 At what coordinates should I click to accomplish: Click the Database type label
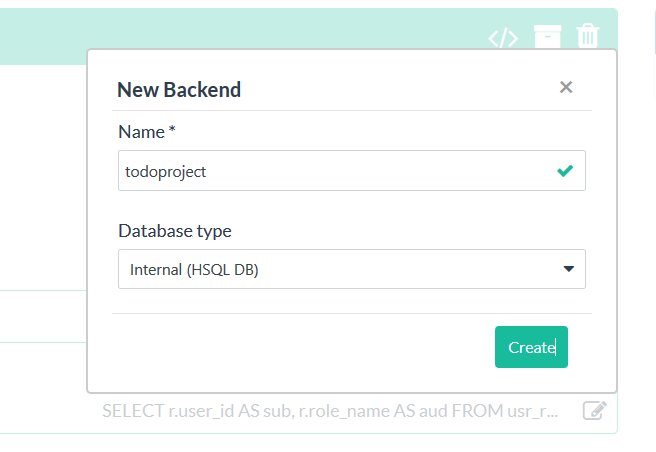click(175, 231)
